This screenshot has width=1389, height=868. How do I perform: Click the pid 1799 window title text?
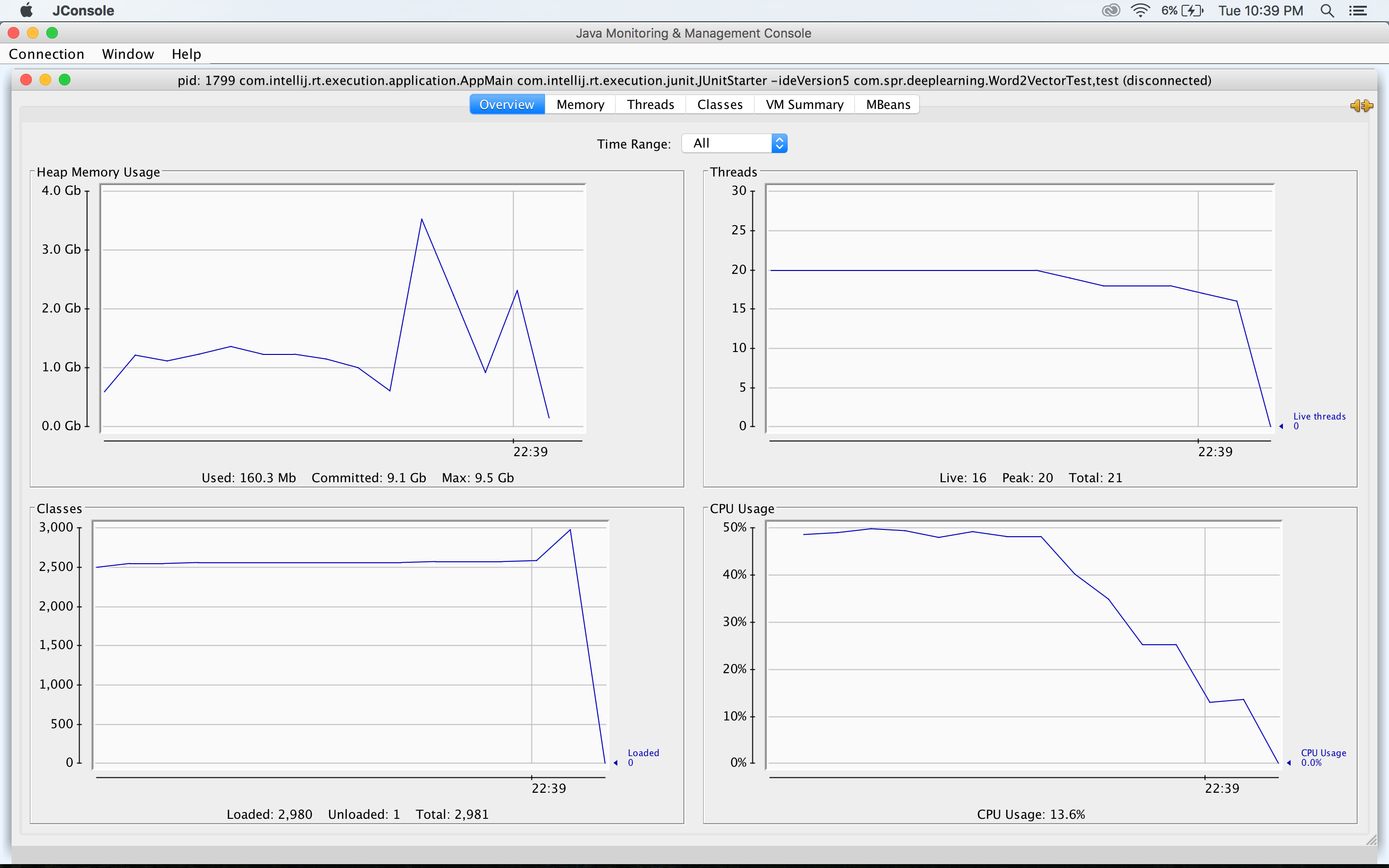coord(694,81)
